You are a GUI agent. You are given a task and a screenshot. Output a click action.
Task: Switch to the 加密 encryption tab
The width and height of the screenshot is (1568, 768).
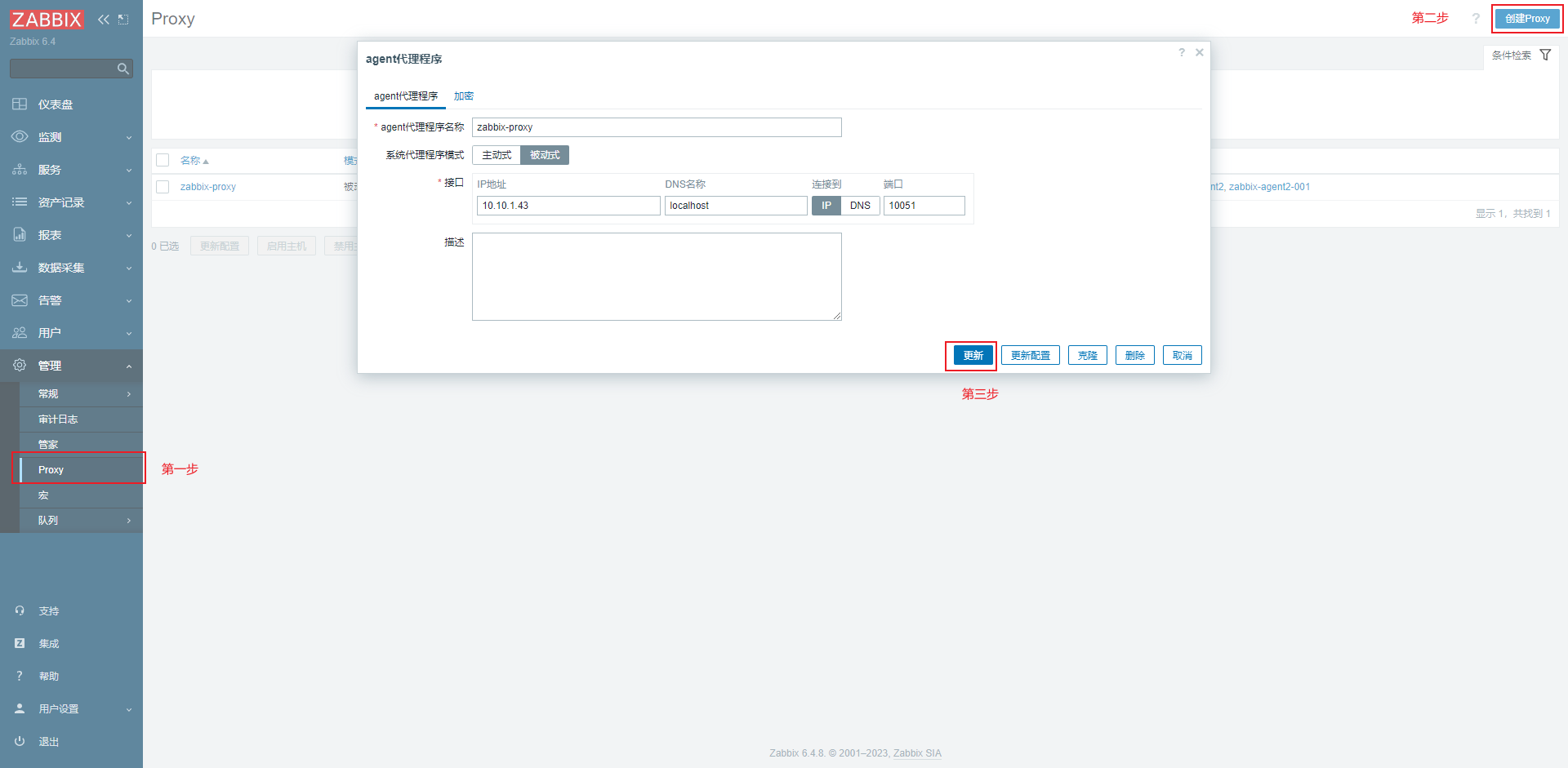[x=464, y=96]
